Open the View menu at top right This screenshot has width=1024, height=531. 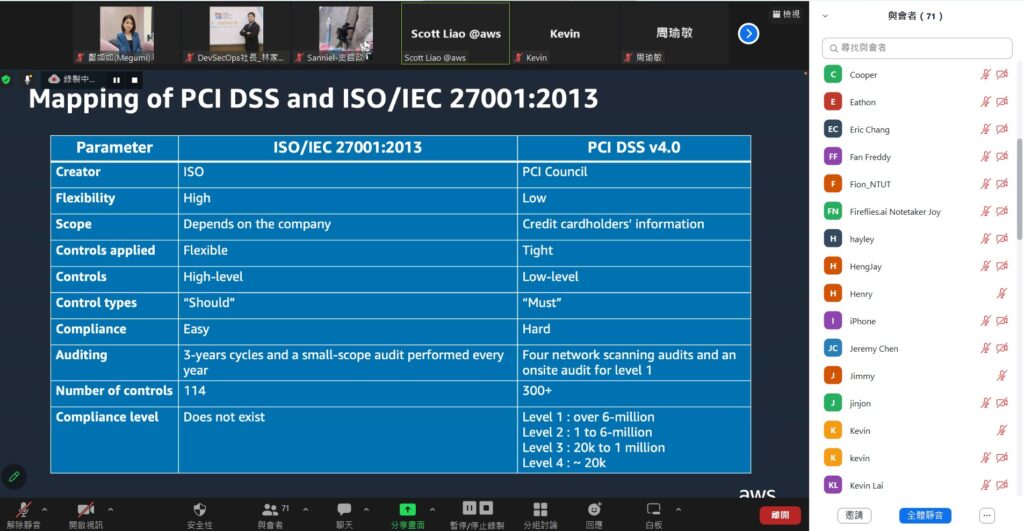click(x=786, y=14)
